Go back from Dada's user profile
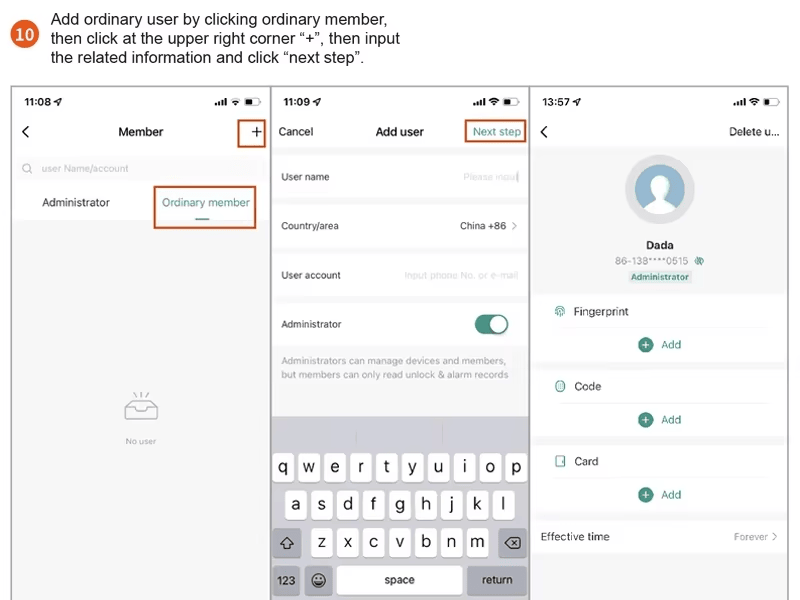800x600 pixels. [x=544, y=132]
